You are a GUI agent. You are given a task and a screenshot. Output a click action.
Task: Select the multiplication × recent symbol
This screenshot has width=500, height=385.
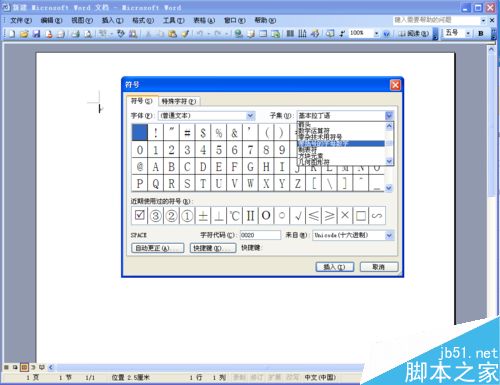pos(345,215)
